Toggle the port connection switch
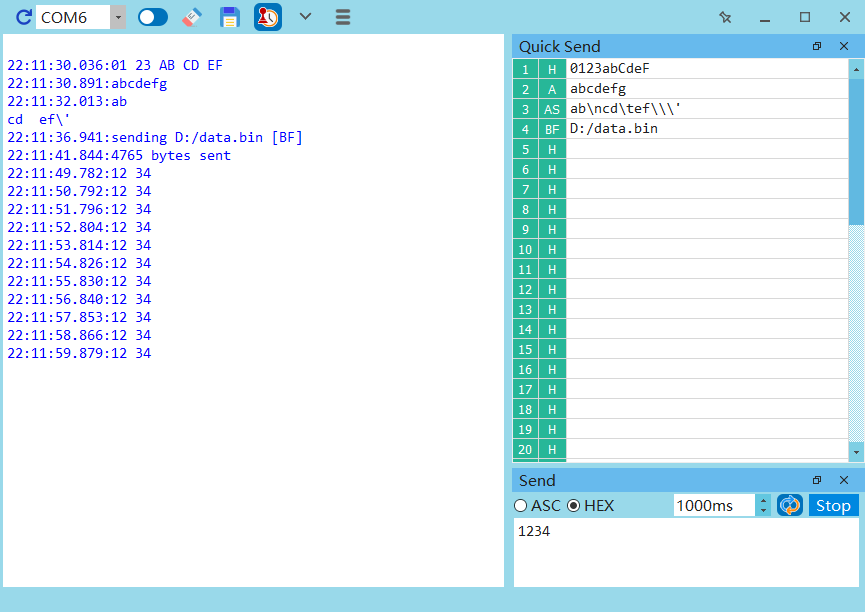Viewport: 865px width, 612px height. [153, 17]
